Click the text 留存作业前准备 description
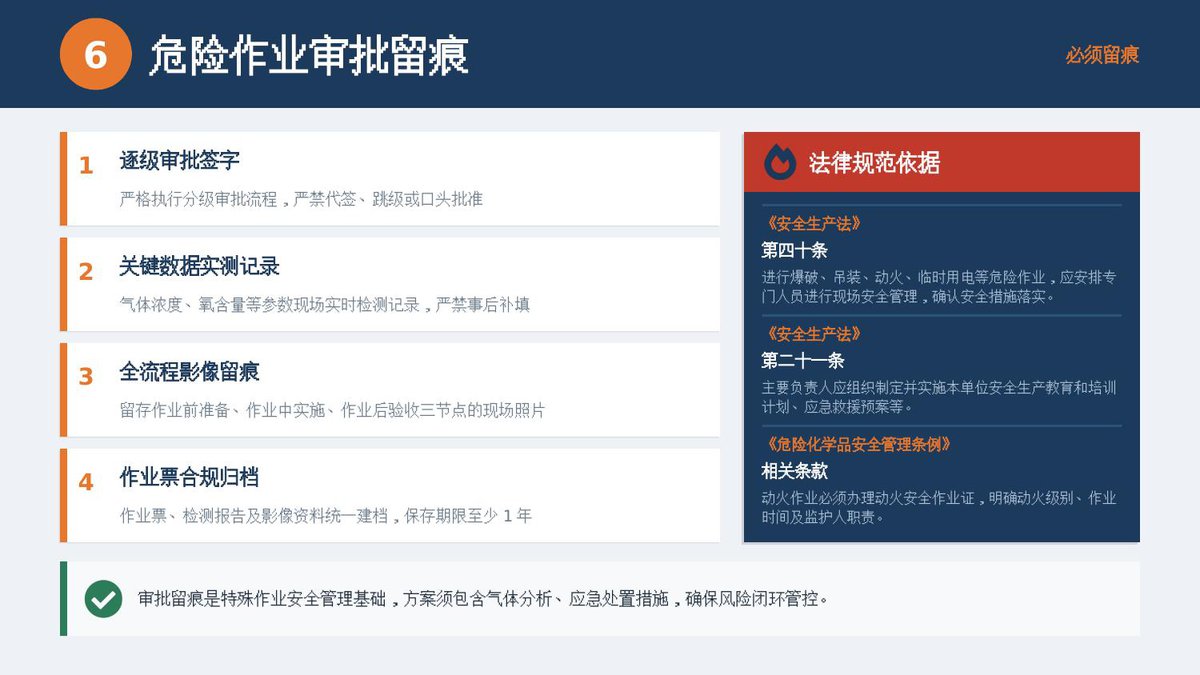This screenshot has height=675, width=1200. click(332, 411)
